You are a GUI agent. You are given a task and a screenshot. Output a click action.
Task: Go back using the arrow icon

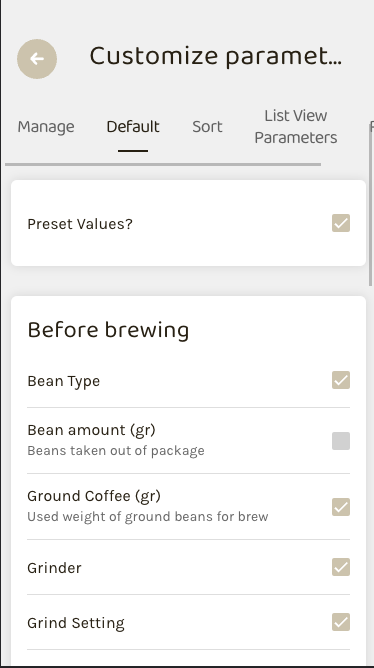click(x=37, y=59)
